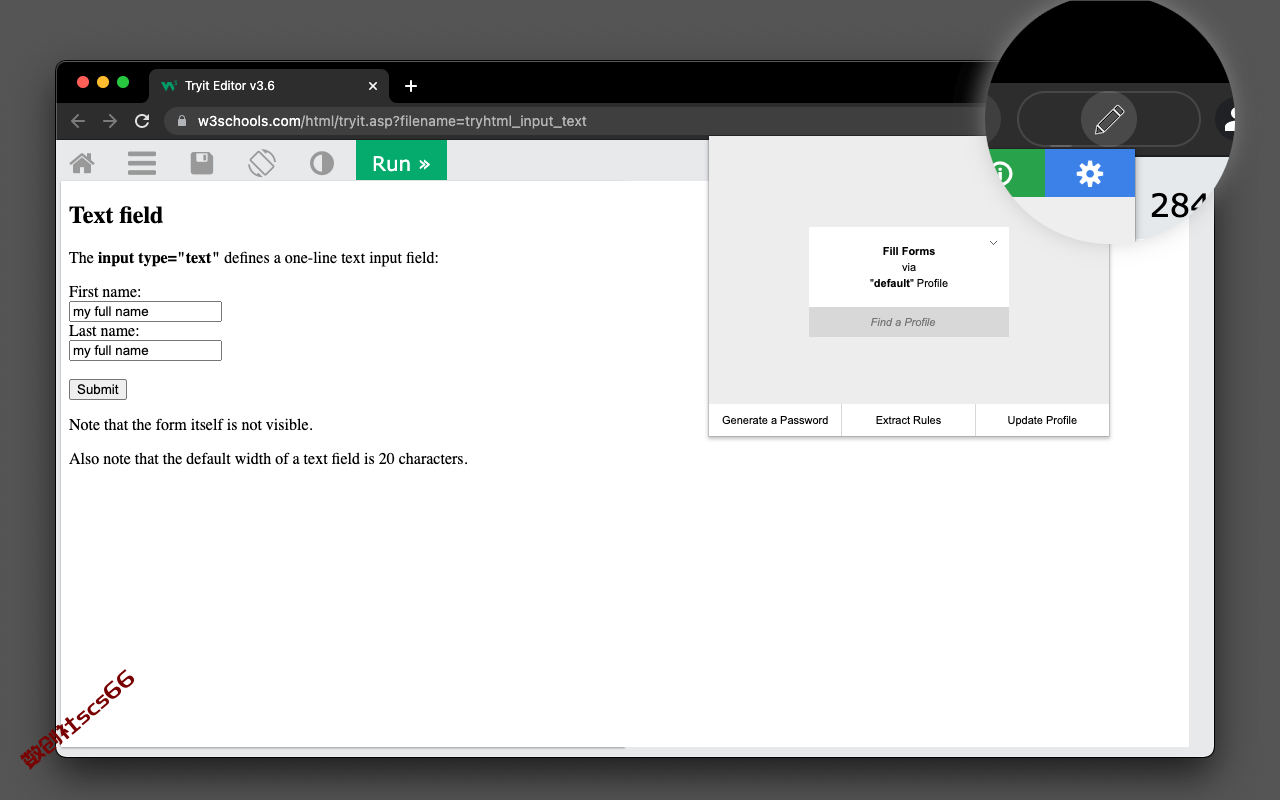Image resolution: width=1280 pixels, height=800 pixels.
Task: Click the browser back arrow
Action: 78,121
